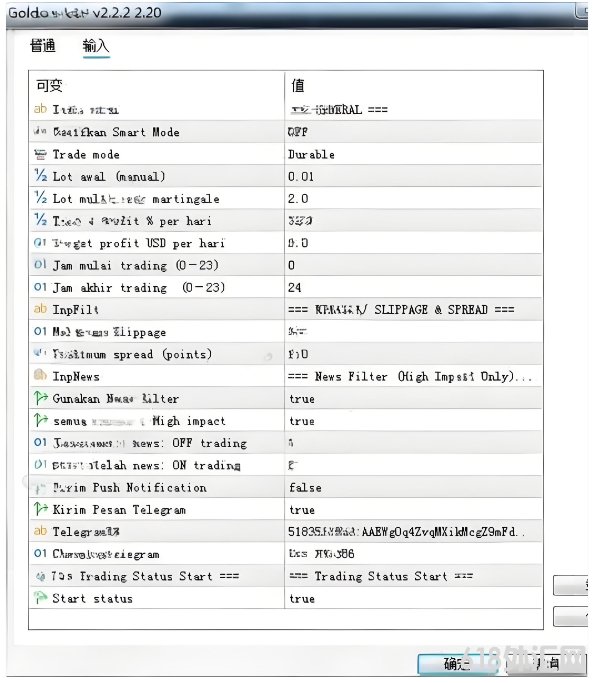Edit the Lot awal value 0.01

pos(413,176)
